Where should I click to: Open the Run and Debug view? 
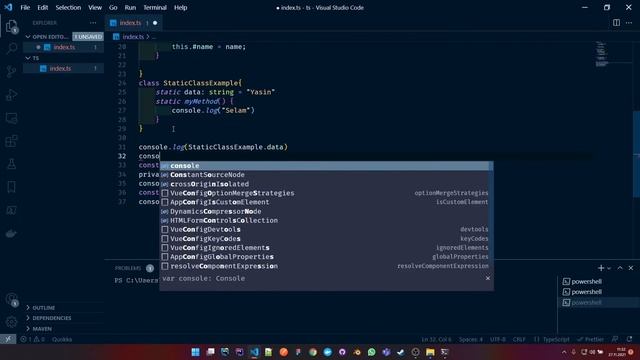[11, 95]
